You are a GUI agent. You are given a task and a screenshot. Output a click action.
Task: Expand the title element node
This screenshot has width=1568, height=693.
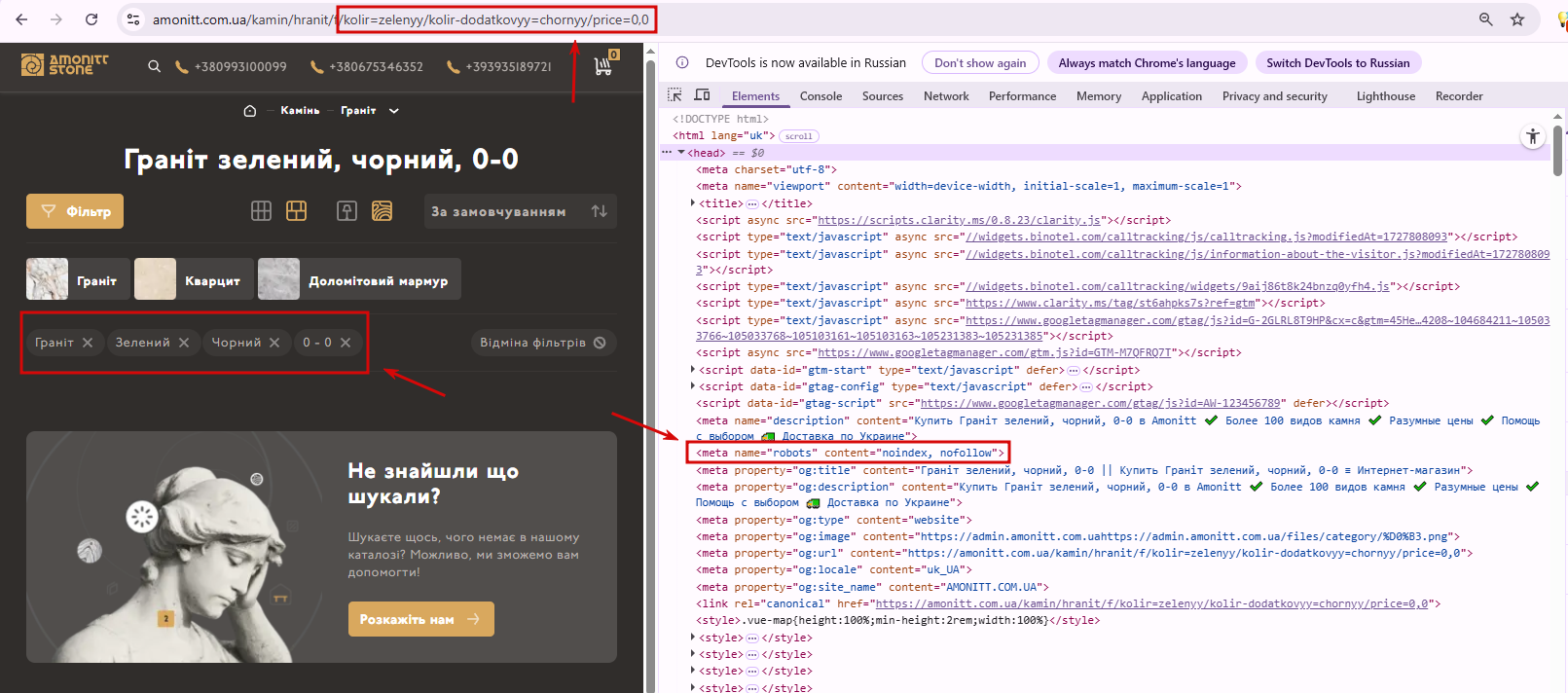pyautogui.click(x=693, y=203)
